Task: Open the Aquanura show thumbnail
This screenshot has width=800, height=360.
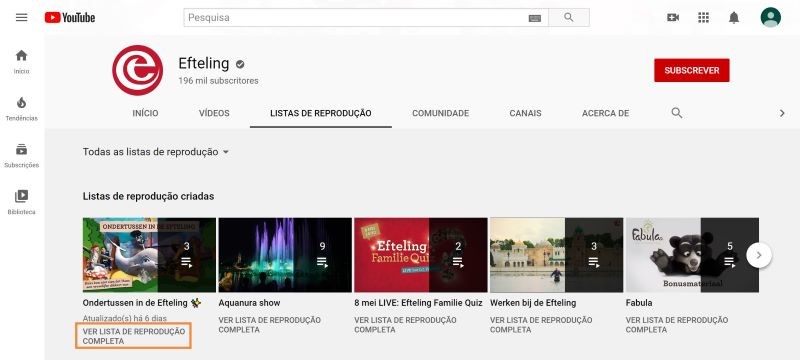Action: pos(285,255)
